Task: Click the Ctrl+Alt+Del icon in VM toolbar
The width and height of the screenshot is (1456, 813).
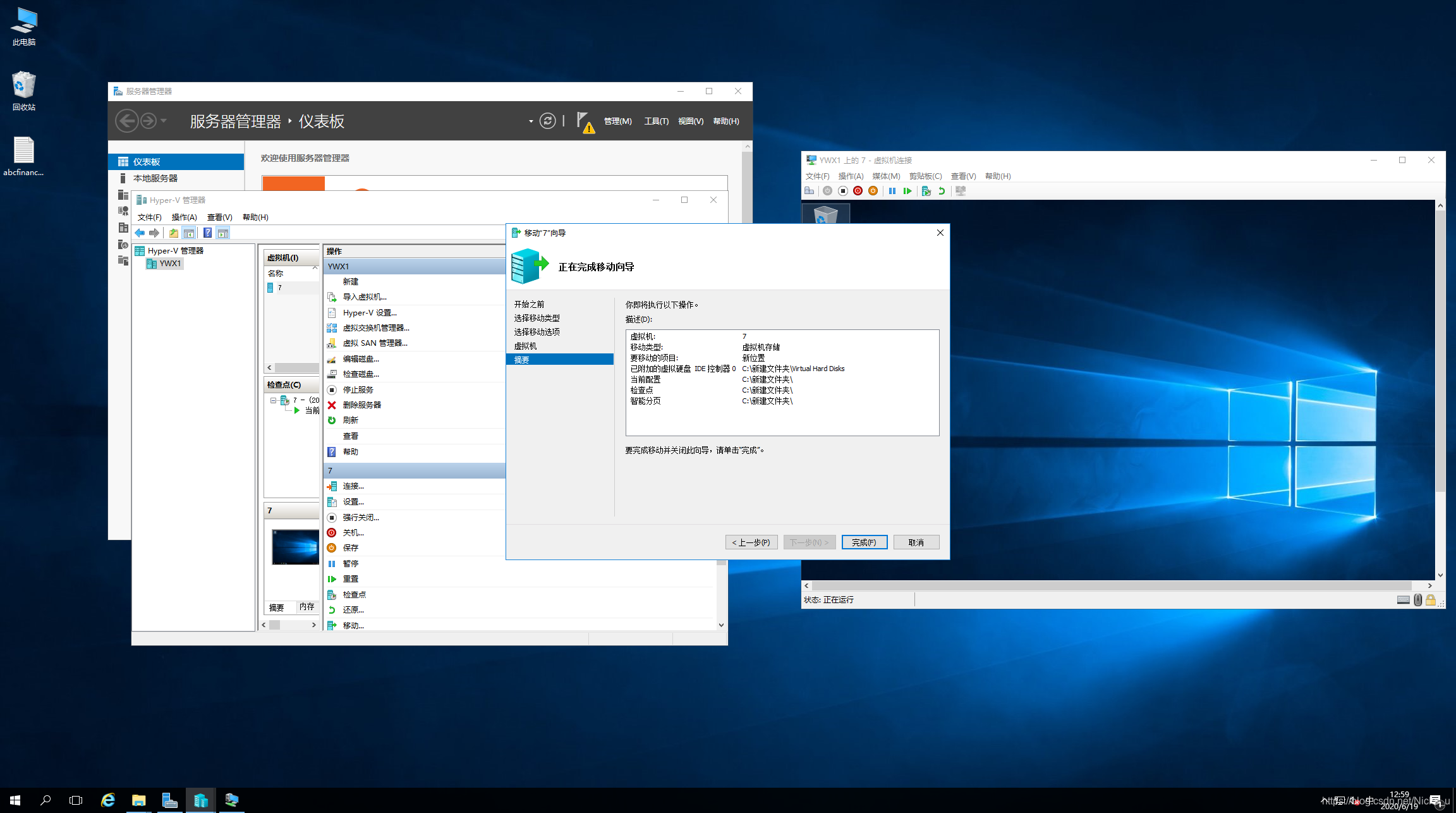Action: 810,191
